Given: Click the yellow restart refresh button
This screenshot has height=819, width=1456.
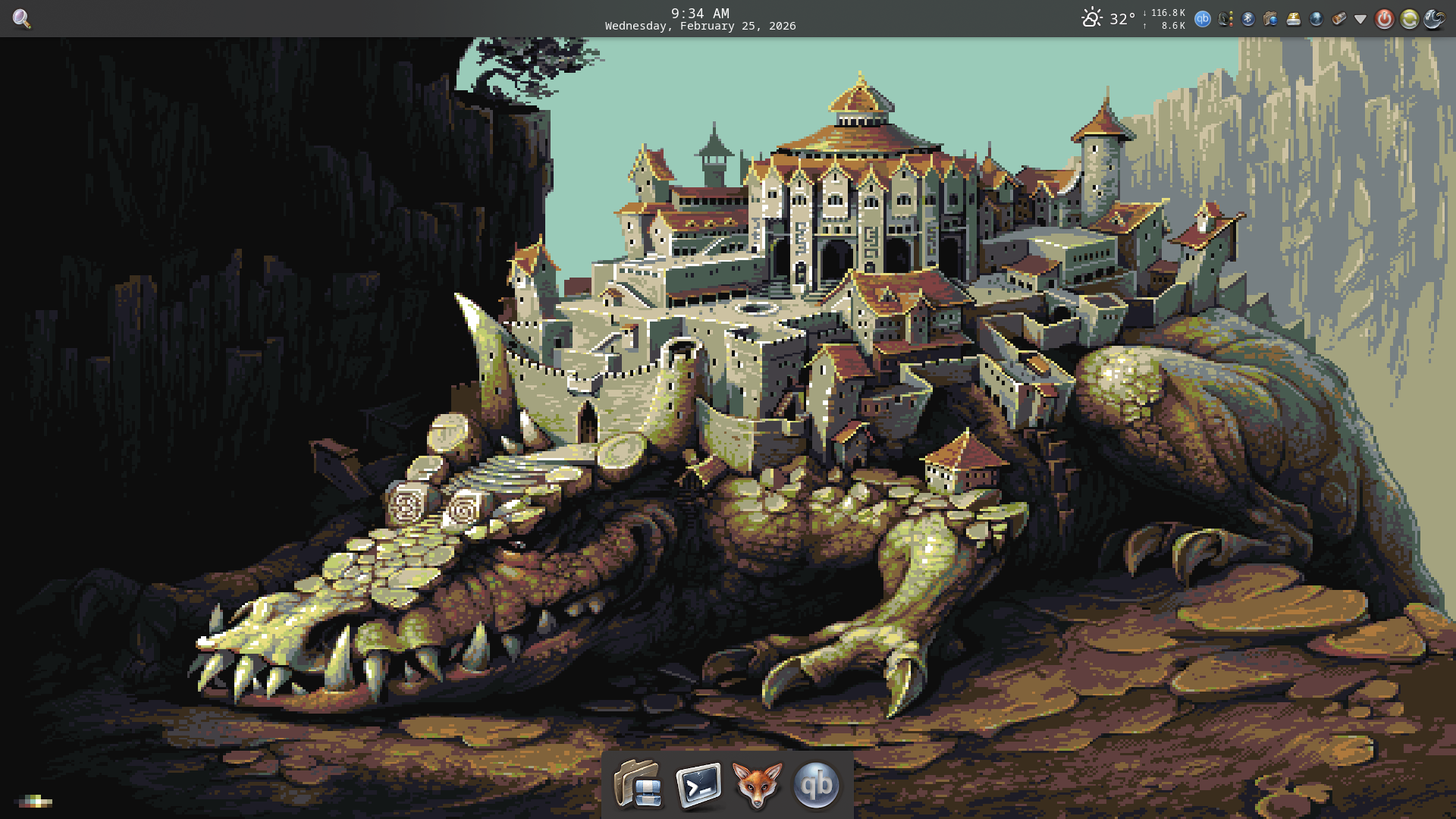Looking at the screenshot, I should tap(1409, 19).
